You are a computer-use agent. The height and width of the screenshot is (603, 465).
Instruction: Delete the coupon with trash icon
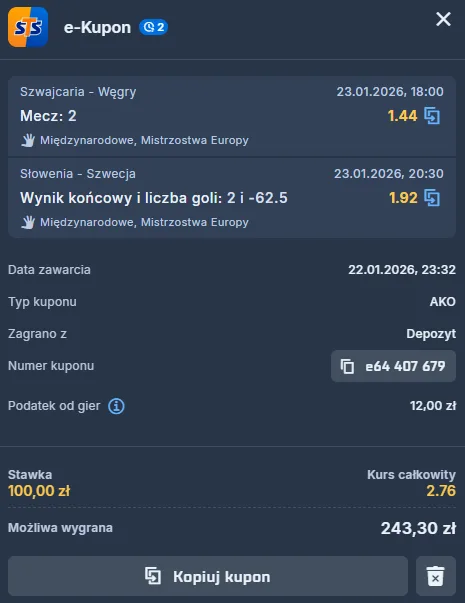[436, 576]
